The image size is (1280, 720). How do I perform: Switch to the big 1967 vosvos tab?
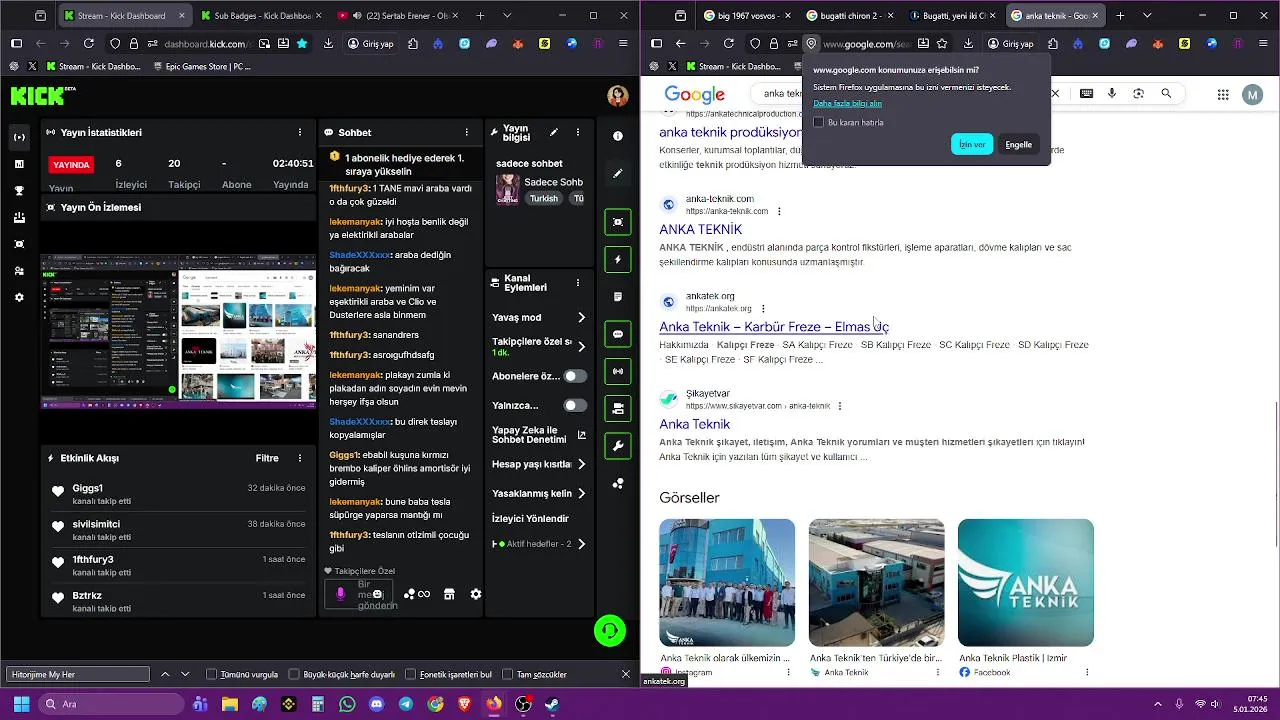point(746,16)
